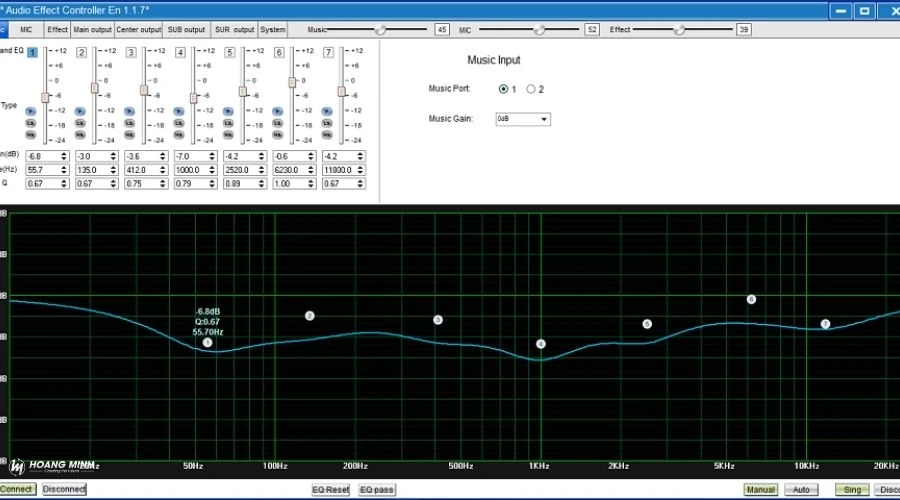Switch to the SUB output tab
900x500 pixels.
[x=187, y=30]
